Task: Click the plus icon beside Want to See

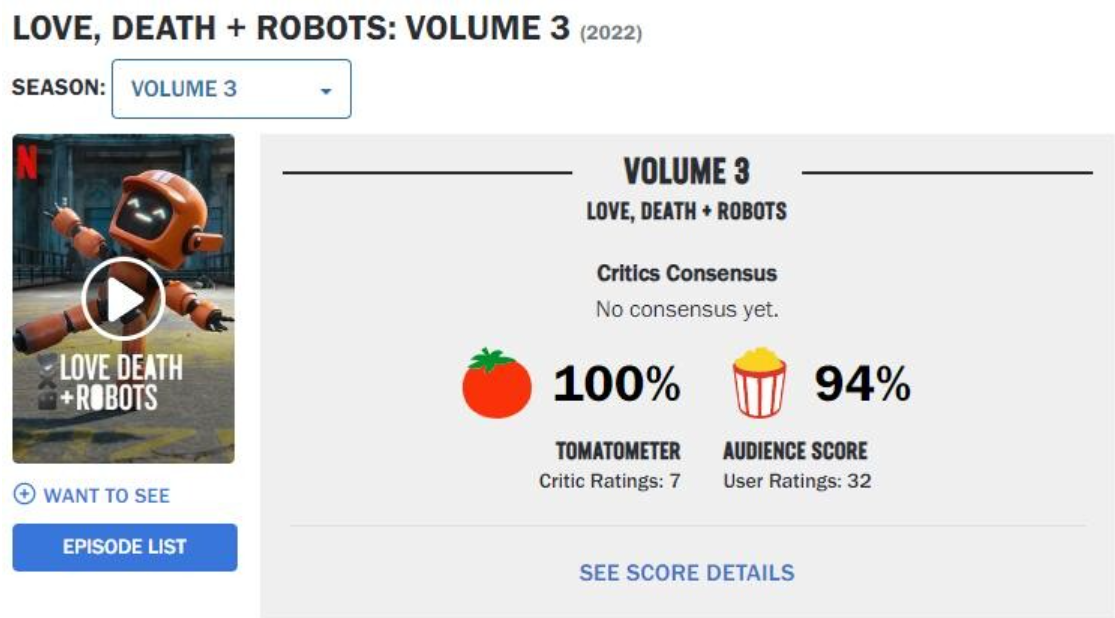Action: pos(24,495)
